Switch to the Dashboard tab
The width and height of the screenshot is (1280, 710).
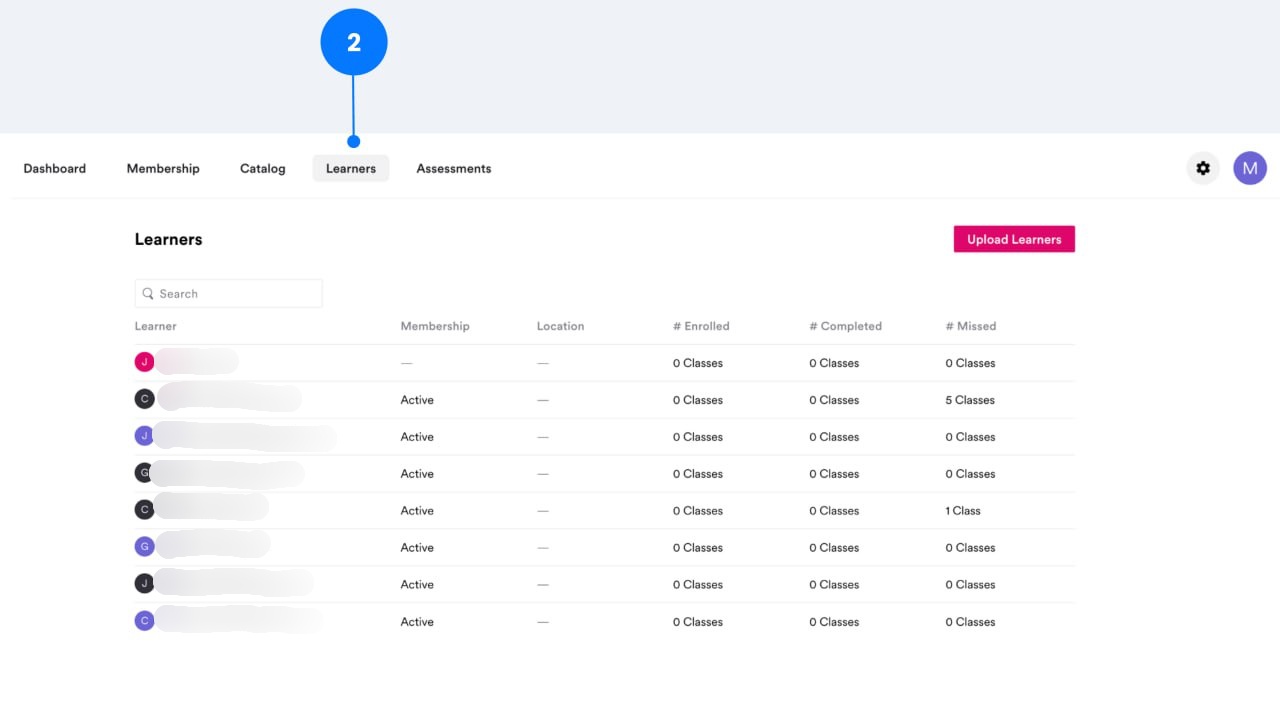(x=55, y=168)
